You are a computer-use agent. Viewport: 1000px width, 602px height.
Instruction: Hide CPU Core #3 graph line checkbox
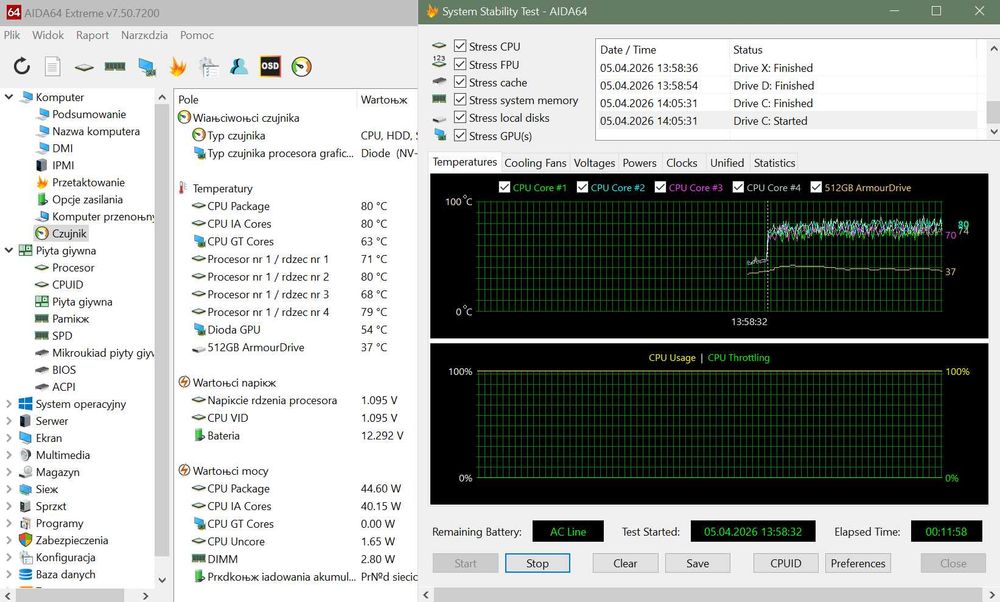661,187
